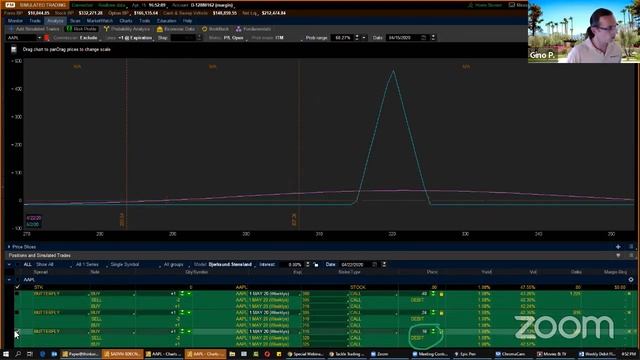This screenshot has height=360, width=640.
Task: Add a price slice with plus icon
Action: pyautogui.click(x=618, y=247)
